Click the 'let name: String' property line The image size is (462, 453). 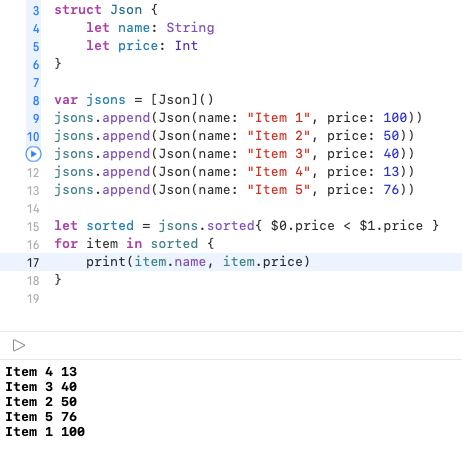click(x=150, y=28)
